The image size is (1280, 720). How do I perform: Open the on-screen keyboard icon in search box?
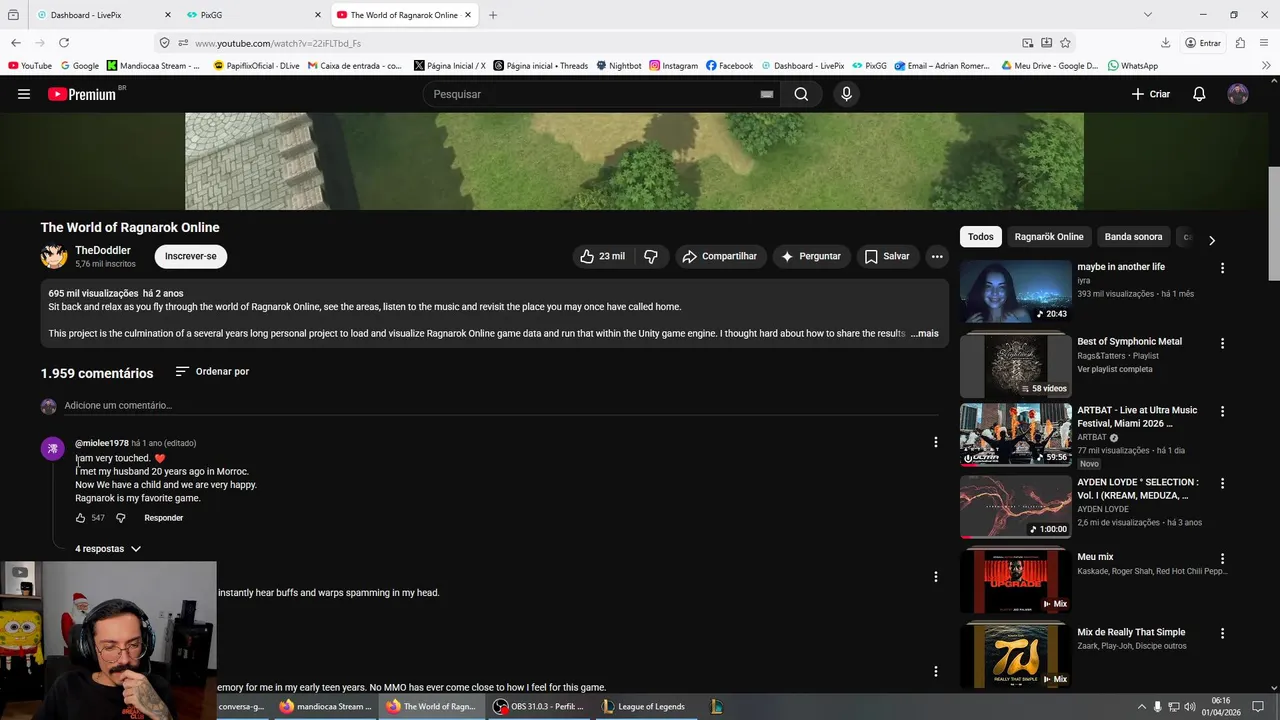point(767,94)
